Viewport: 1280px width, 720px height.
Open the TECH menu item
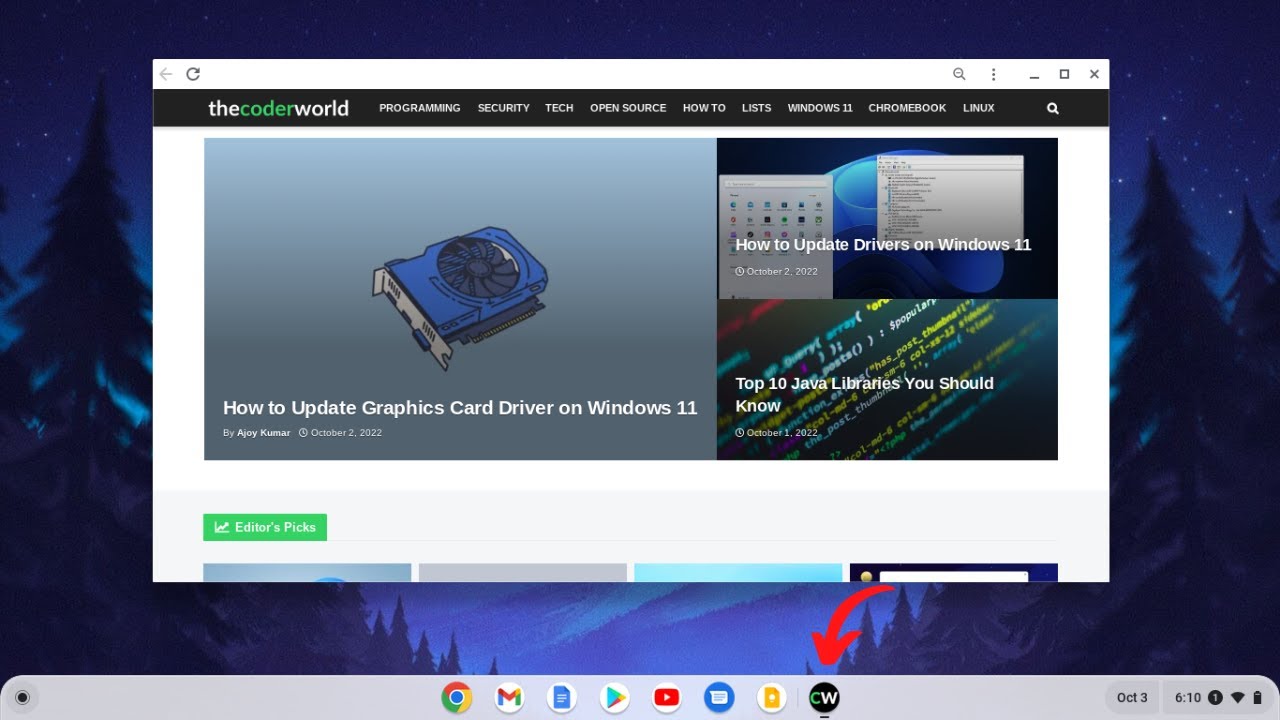click(x=559, y=108)
